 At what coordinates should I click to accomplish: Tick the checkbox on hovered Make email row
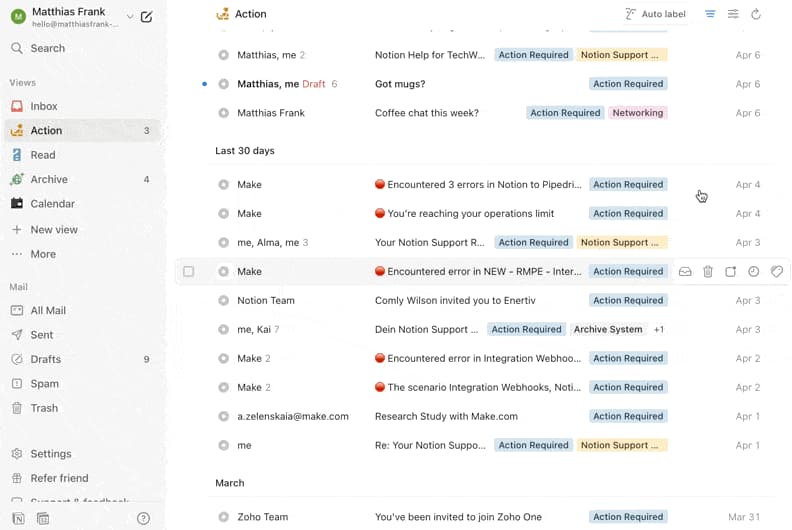(188, 272)
